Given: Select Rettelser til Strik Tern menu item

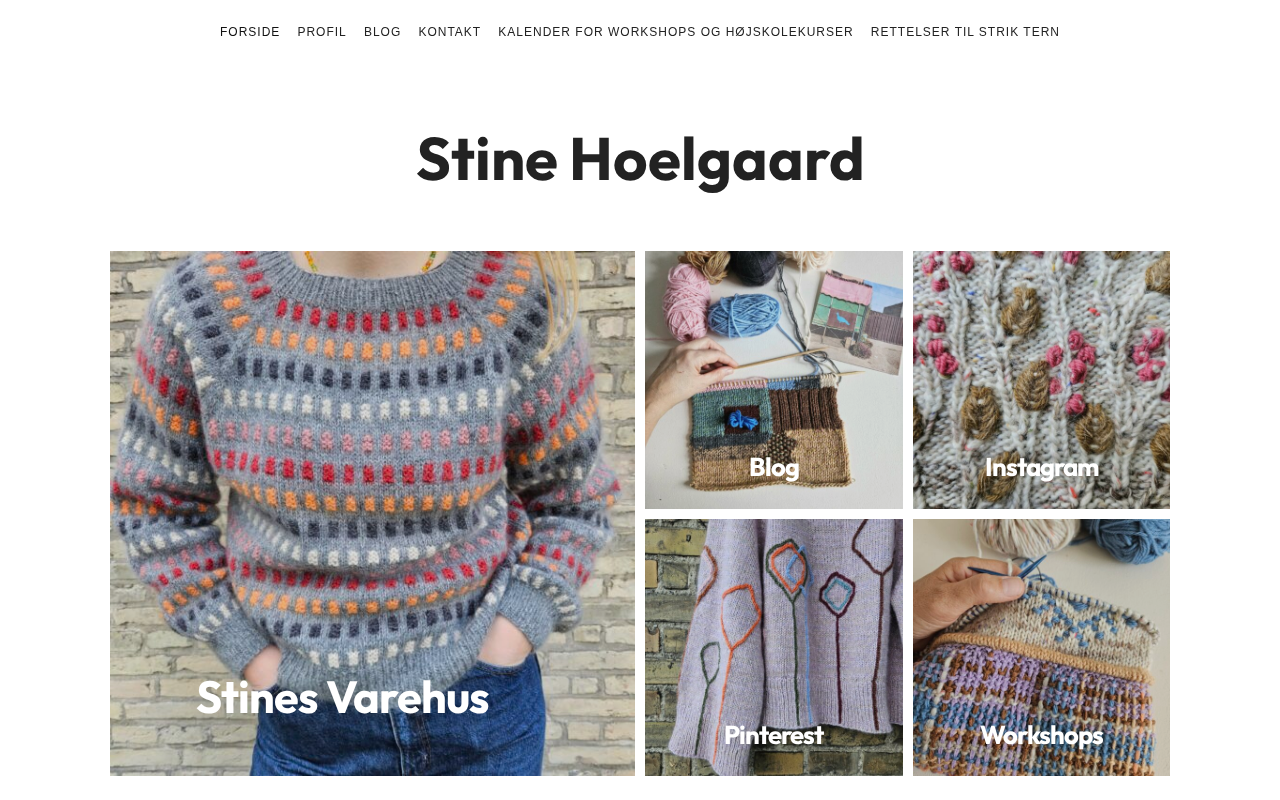Looking at the screenshot, I should click(x=965, y=32).
